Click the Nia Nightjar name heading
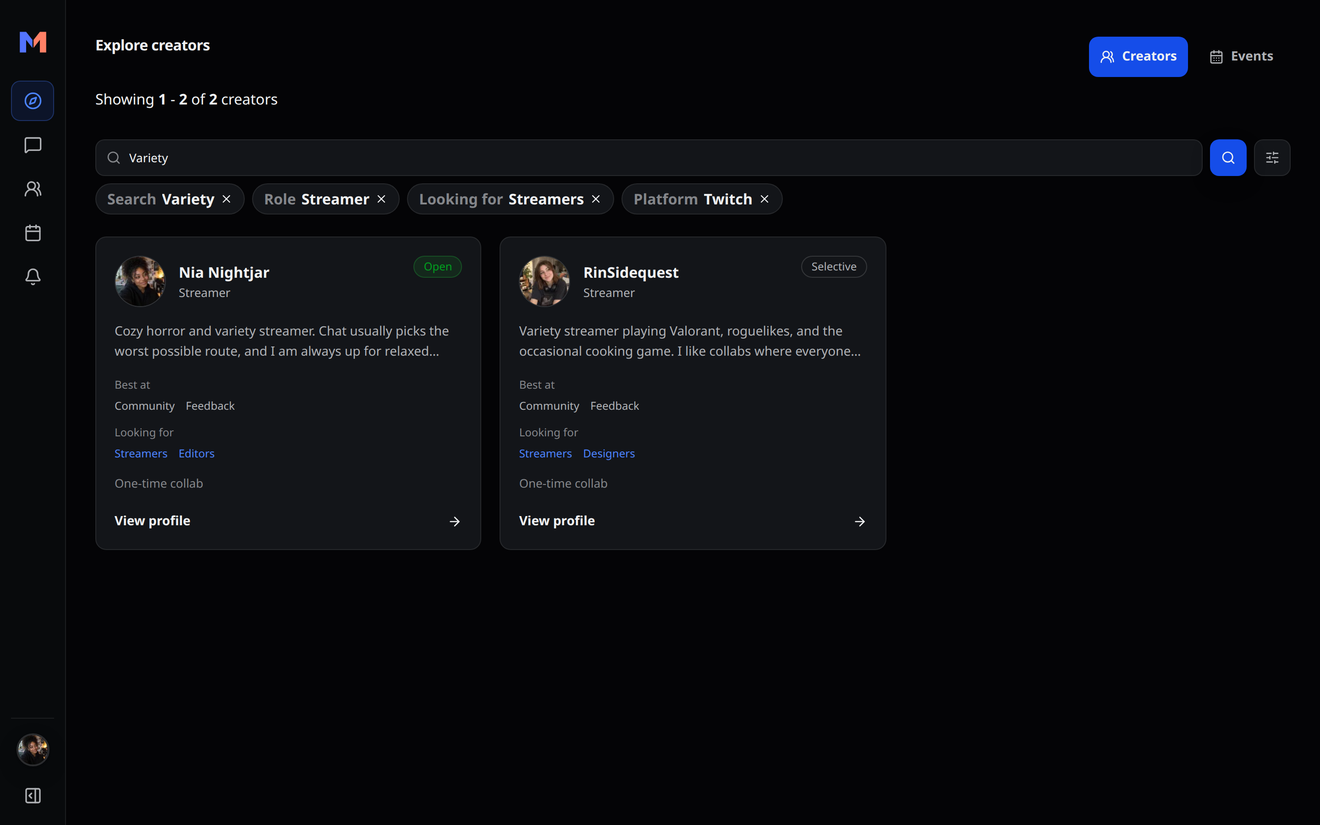Viewport: 1320px width, 825px height. (224, 272)
